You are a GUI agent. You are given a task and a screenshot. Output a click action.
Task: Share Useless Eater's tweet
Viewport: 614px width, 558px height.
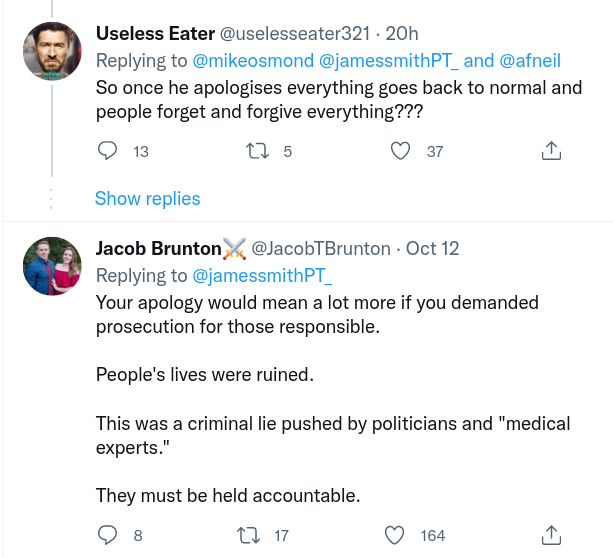click(549, 152)
